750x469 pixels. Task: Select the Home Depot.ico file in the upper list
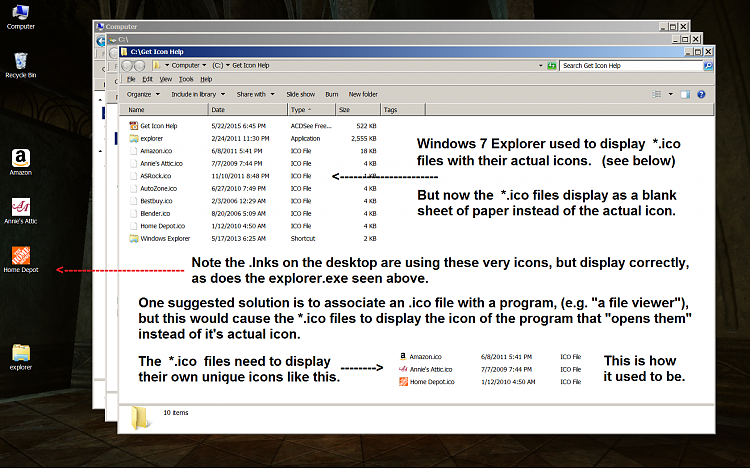tap(163, 226)
